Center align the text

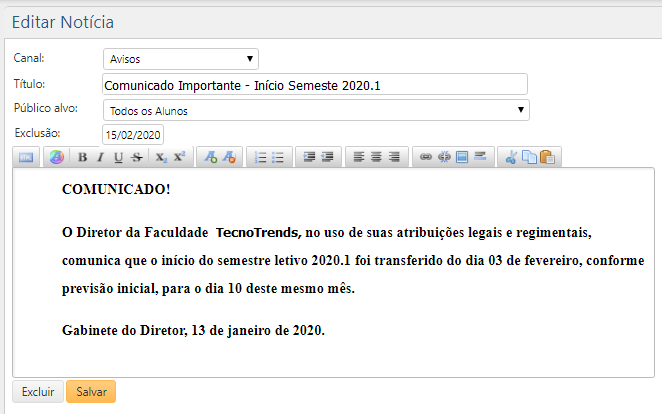click(x=376, y=157)
